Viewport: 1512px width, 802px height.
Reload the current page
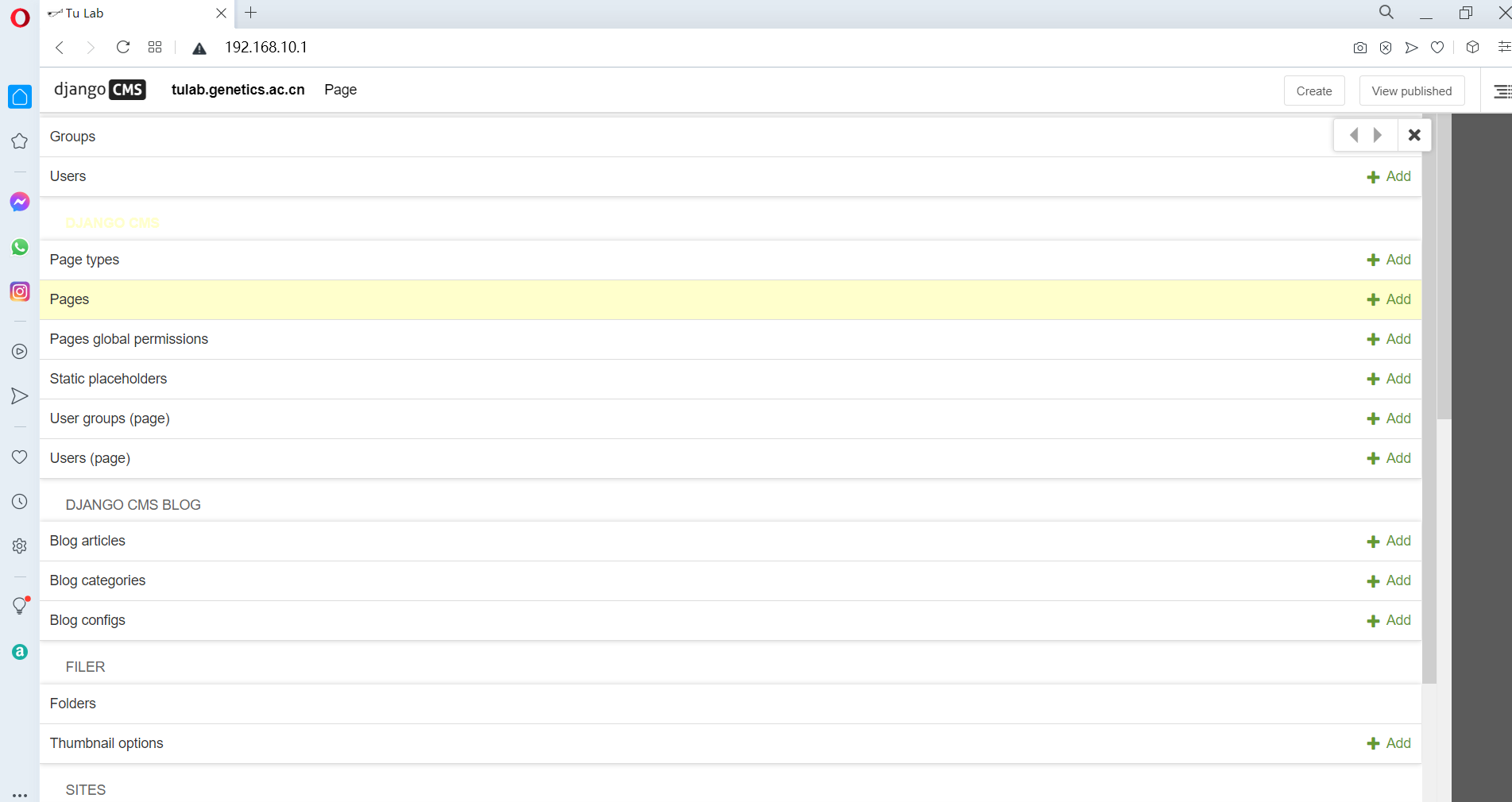(x=123, y=48)
